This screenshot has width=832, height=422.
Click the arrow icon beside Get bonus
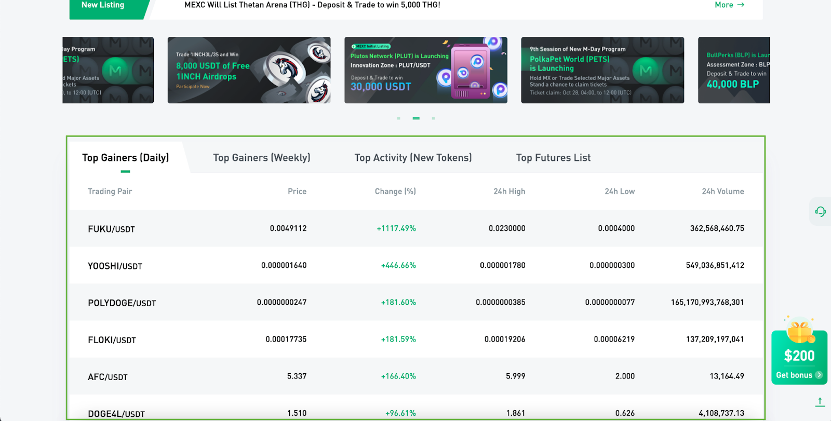(819, 376)
